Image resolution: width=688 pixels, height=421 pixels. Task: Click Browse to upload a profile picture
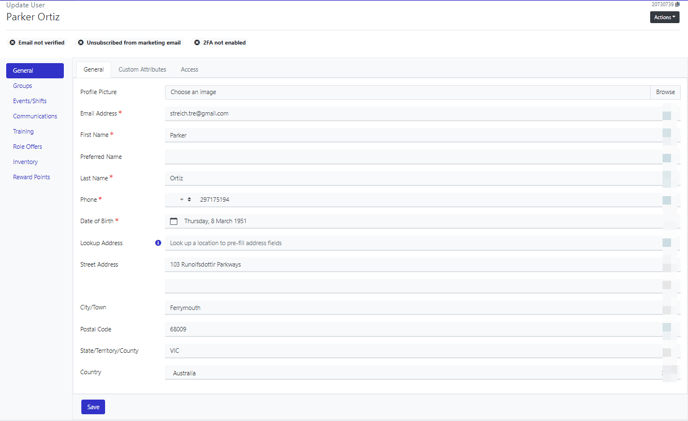[x=665, y=92]
